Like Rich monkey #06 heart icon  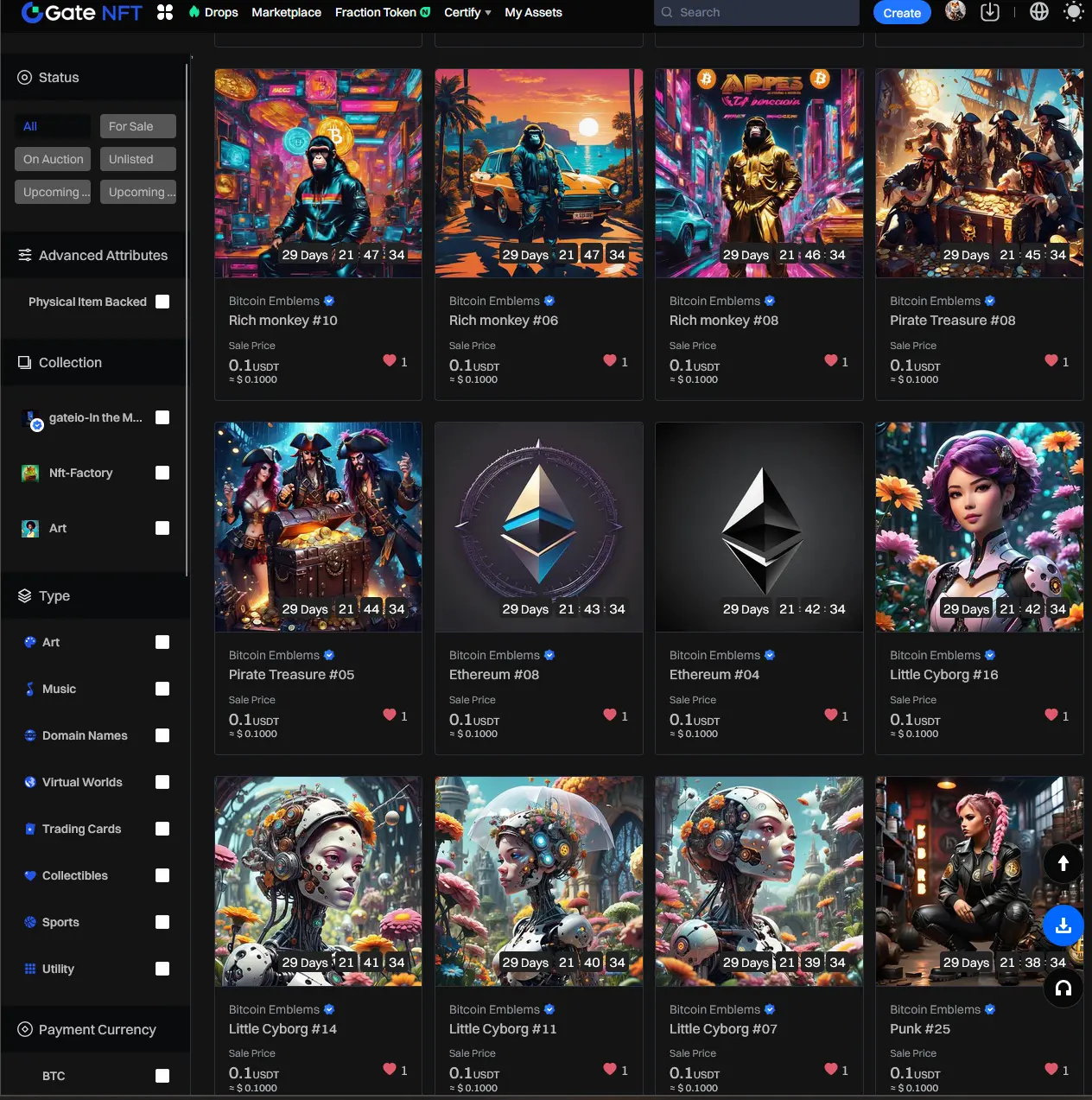coord(610,361)
